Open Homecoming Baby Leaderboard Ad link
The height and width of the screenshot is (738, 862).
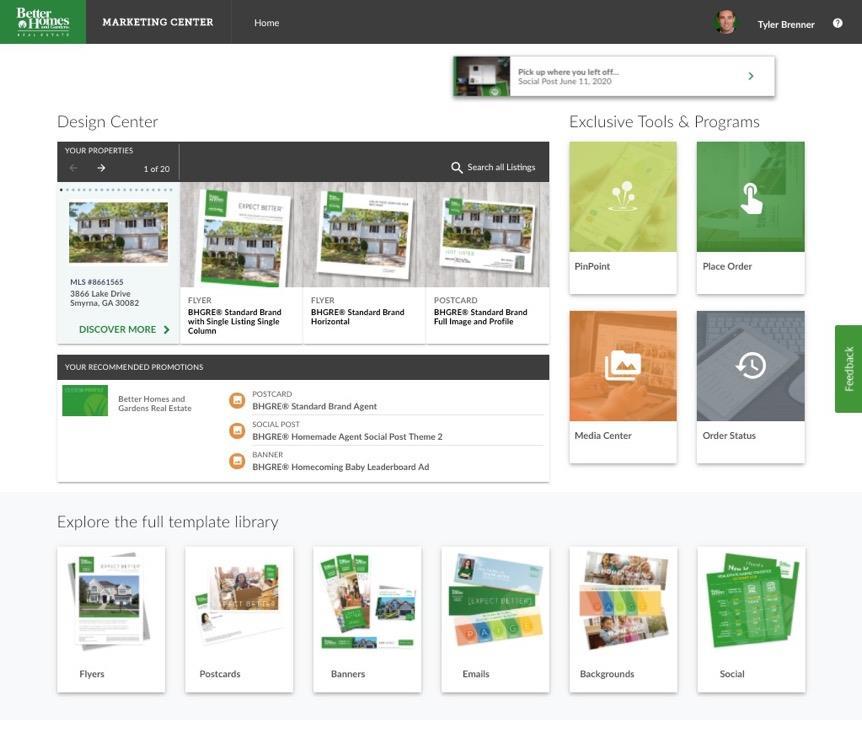tap(340, 467)
